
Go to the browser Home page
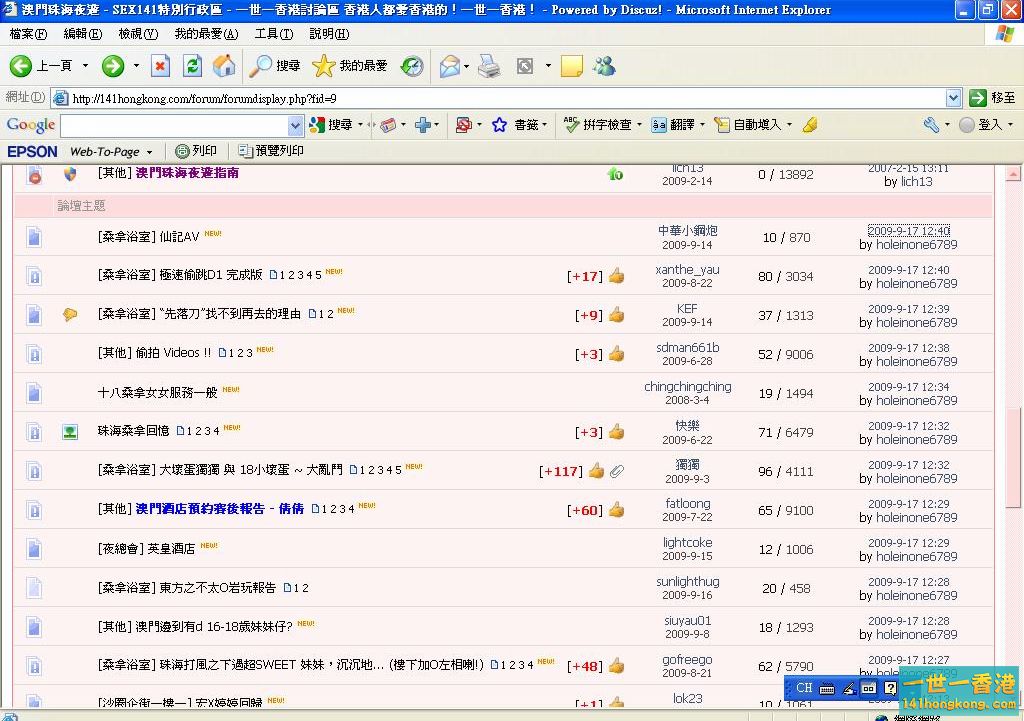pos(225,66)
